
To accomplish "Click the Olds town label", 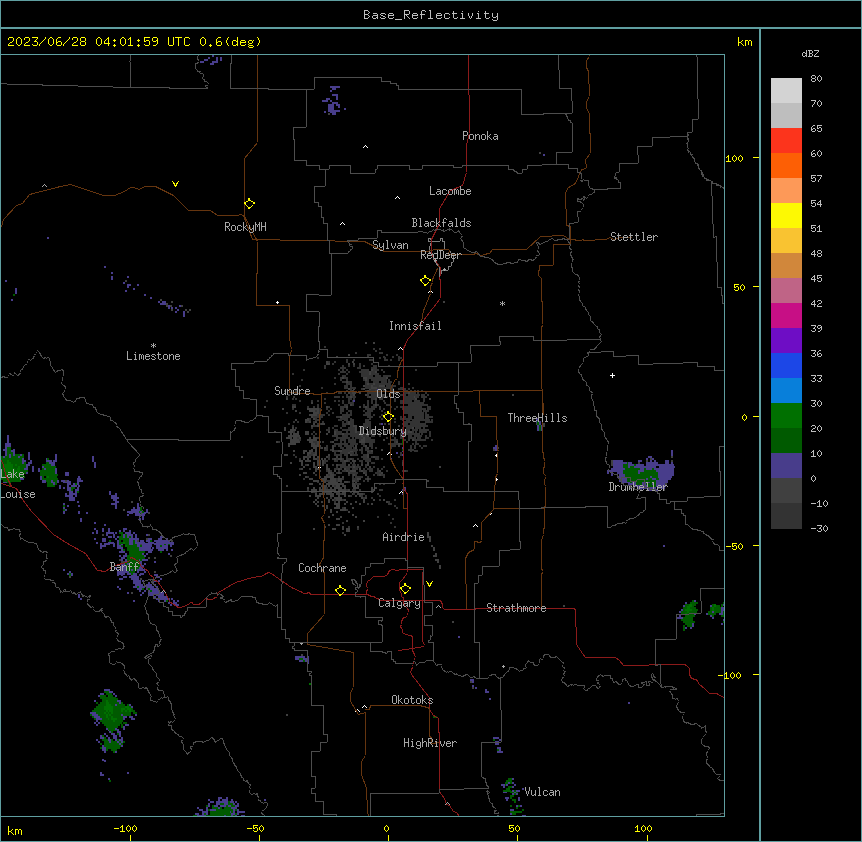I will click(x=388, y=394).
